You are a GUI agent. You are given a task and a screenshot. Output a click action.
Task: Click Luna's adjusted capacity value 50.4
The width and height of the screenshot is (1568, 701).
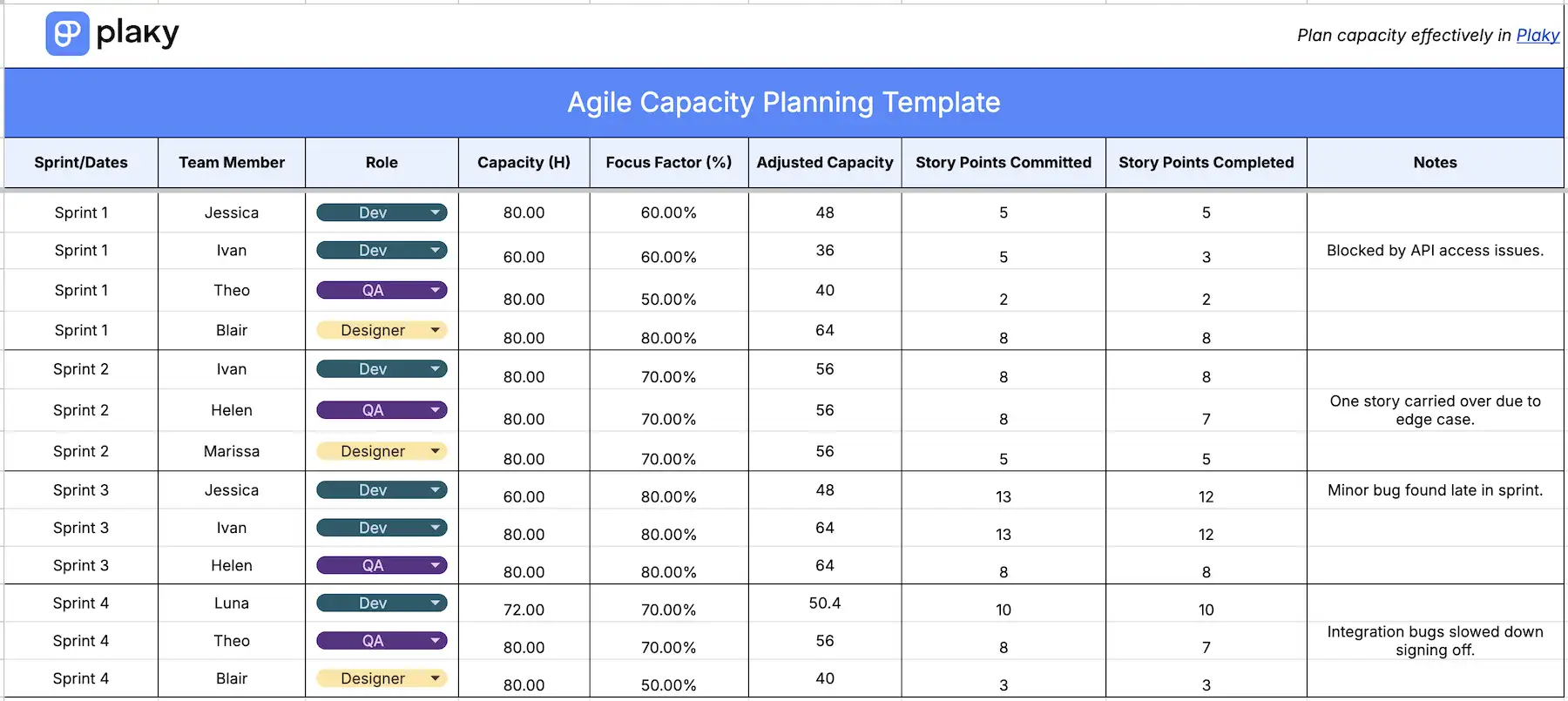coord(824,602)
